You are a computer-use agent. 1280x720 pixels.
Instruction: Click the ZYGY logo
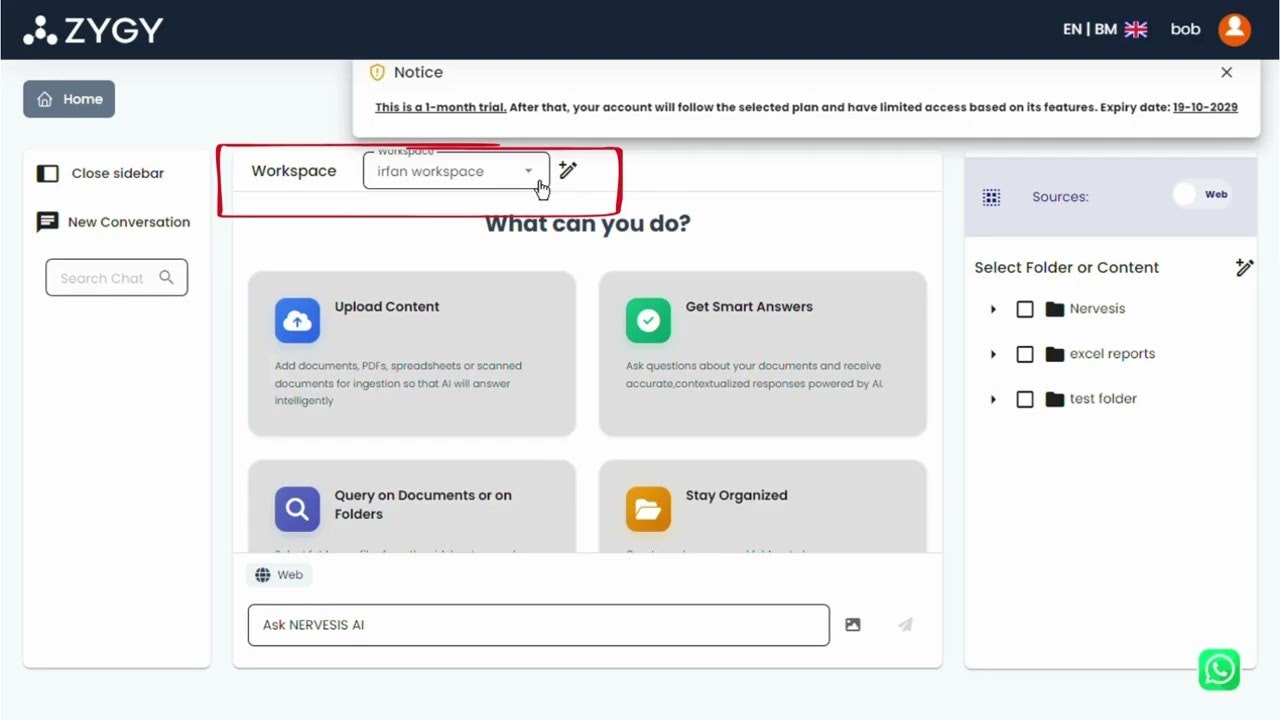click(x=93, y=30)
